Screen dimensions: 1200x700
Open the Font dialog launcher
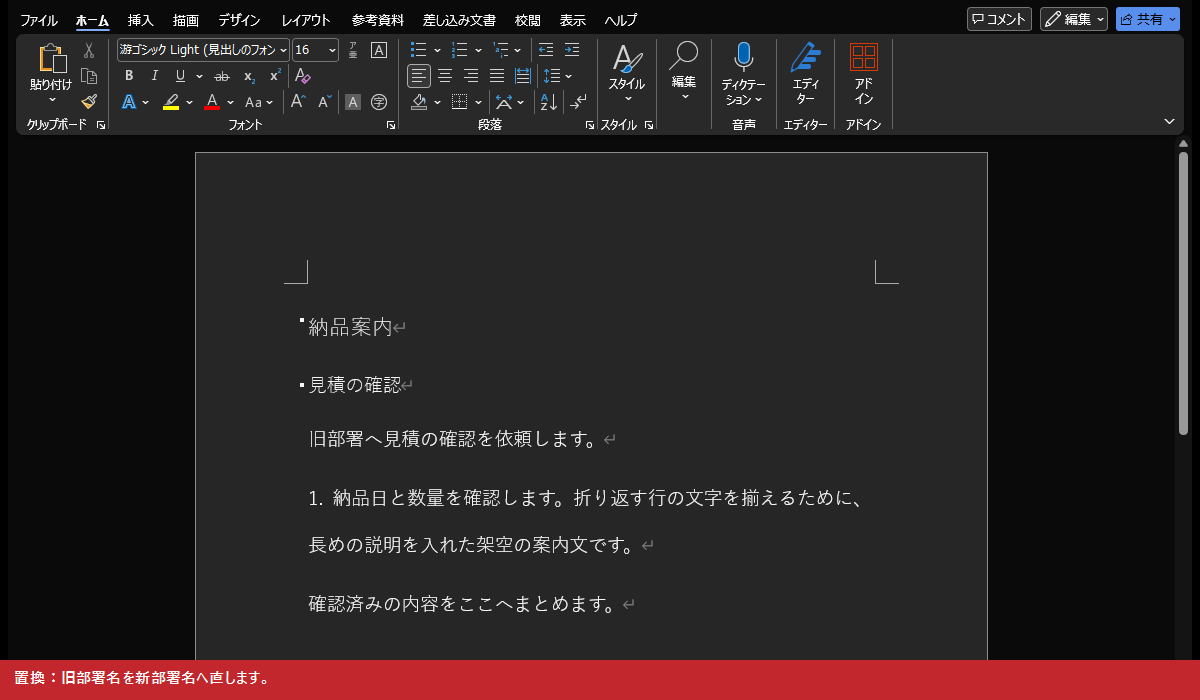point(391,125)
